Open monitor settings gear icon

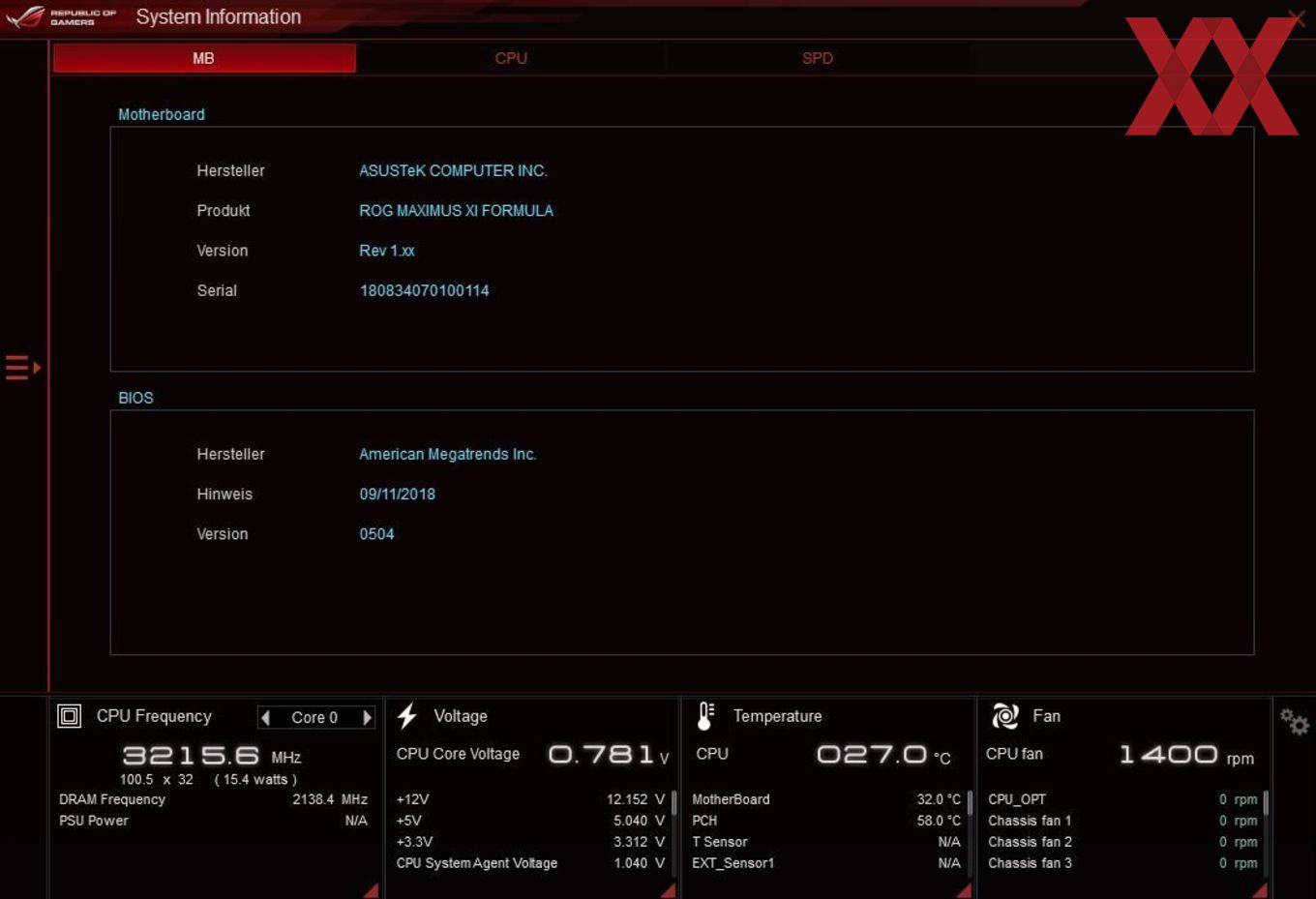tap(1294, 721)
